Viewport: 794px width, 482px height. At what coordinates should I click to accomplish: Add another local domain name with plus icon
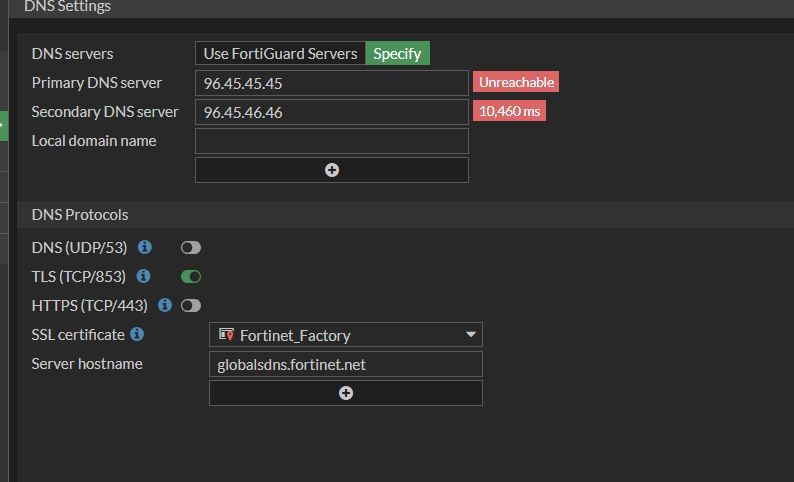click(332, 170)
